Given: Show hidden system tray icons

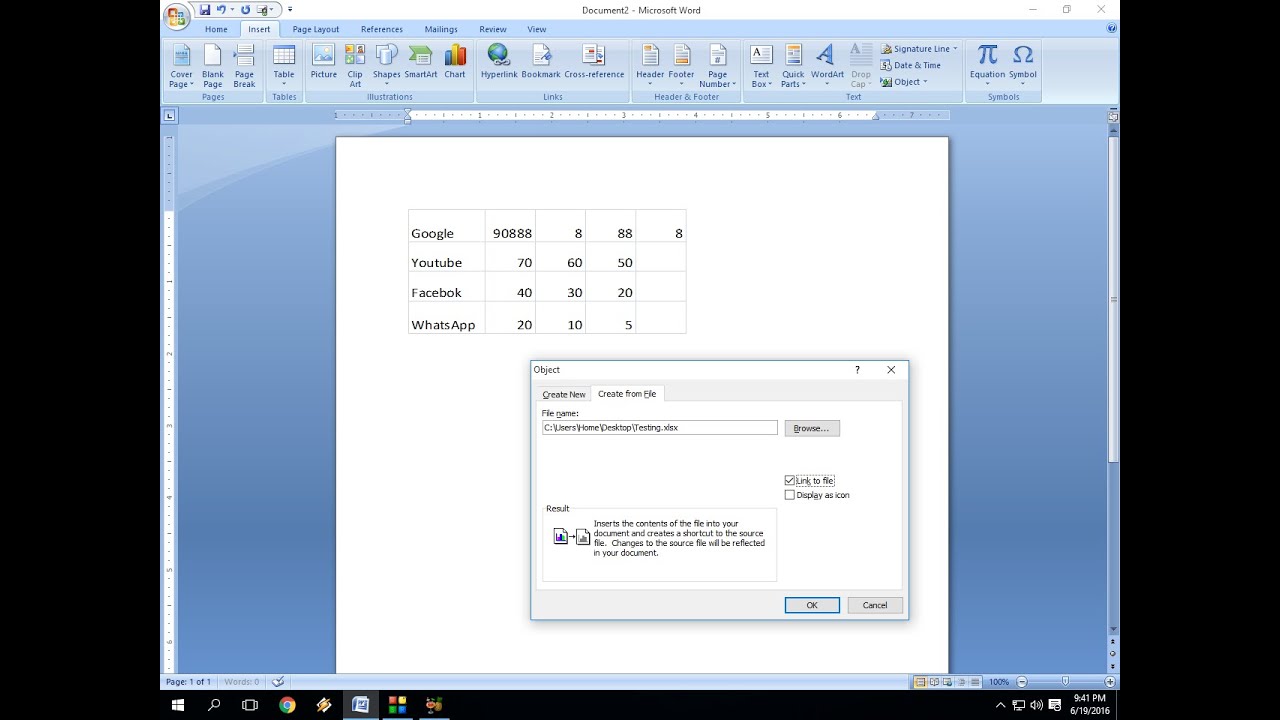Looking at the screenshot, I should tap(1000, 705).
